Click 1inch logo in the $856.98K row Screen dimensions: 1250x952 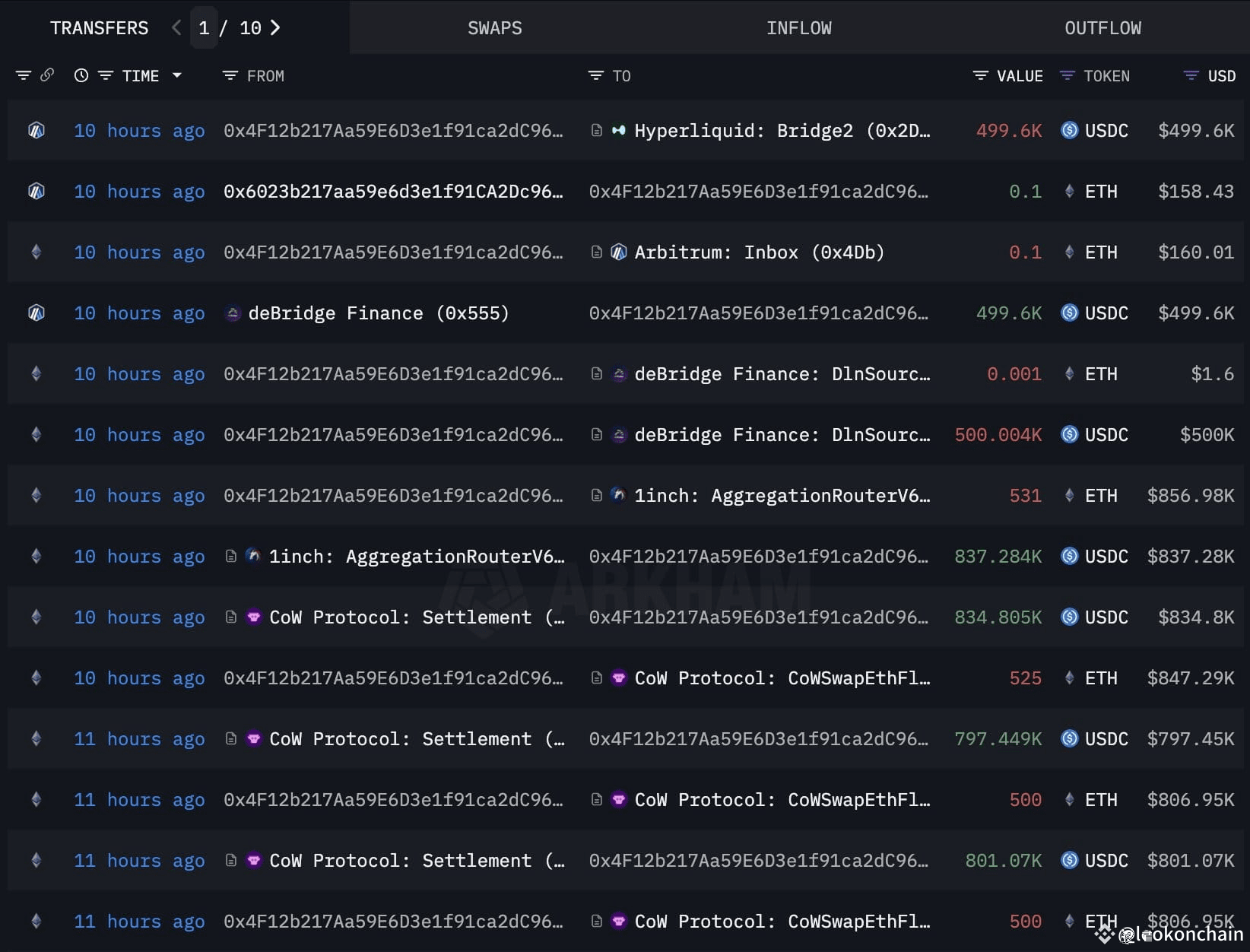[x=619, y=495]
